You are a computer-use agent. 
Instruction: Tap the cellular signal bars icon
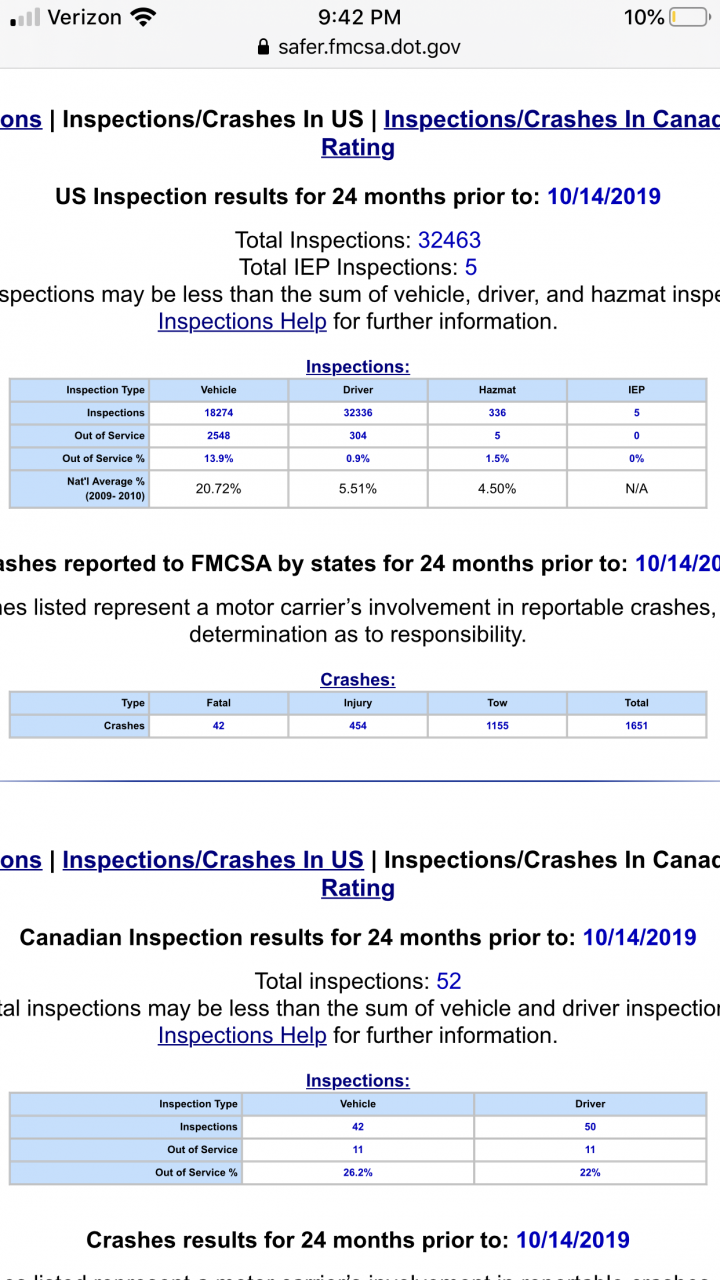click(24, 17)
